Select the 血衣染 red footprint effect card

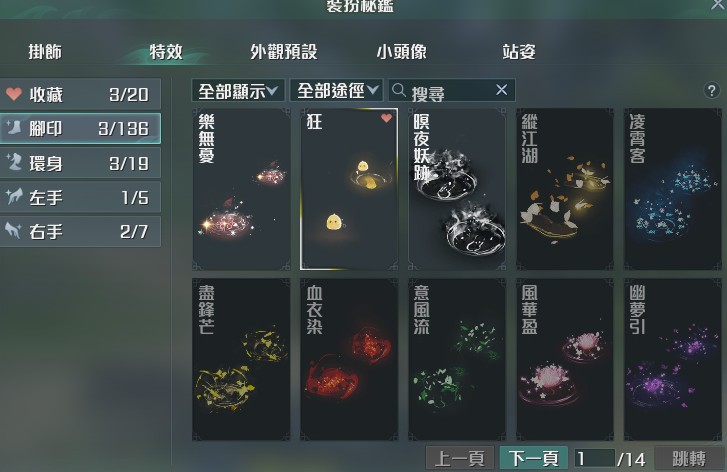tap(349, 359)
